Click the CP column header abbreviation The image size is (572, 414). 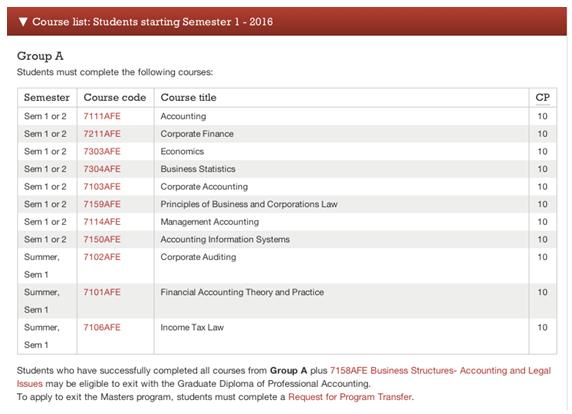click(542, 97)
